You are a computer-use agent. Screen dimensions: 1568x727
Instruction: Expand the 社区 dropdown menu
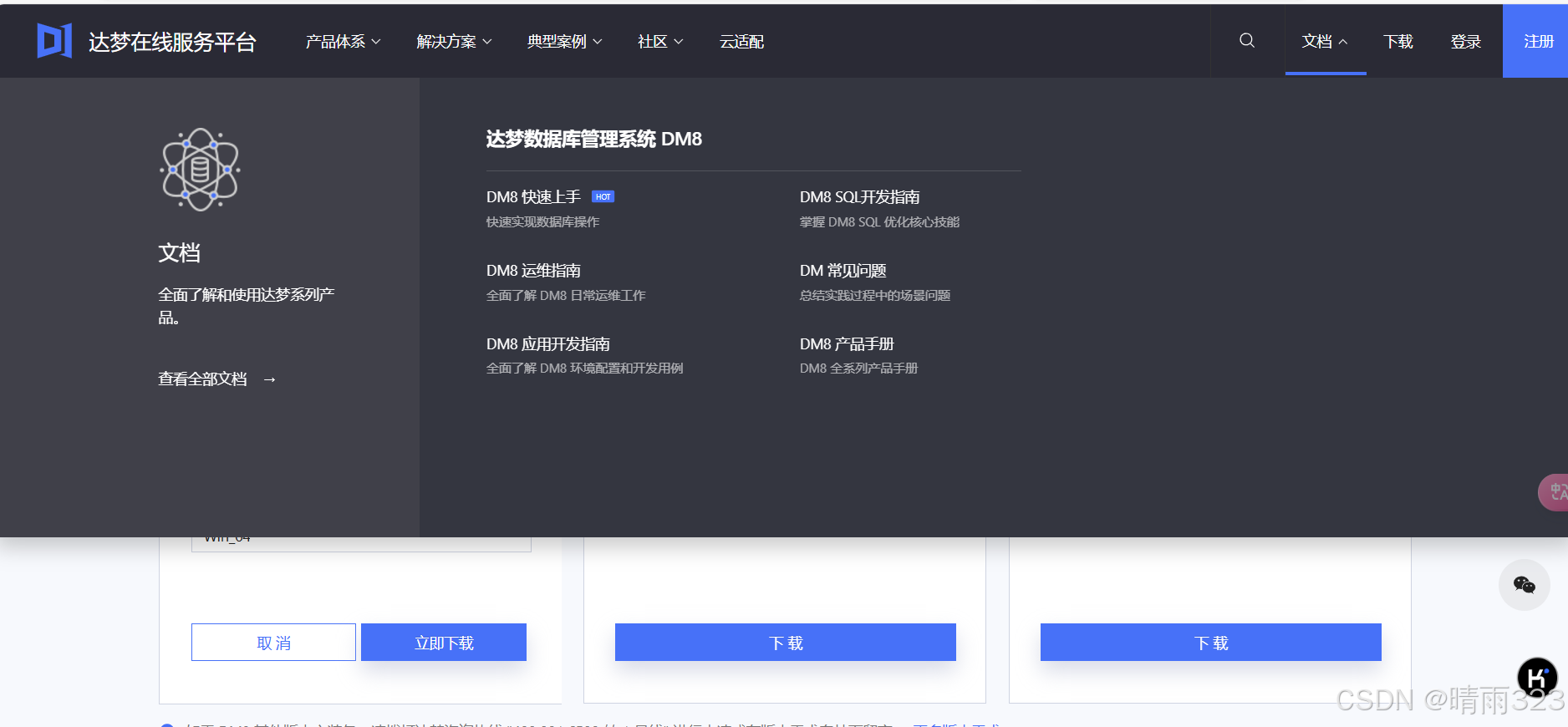coord(660,42)
